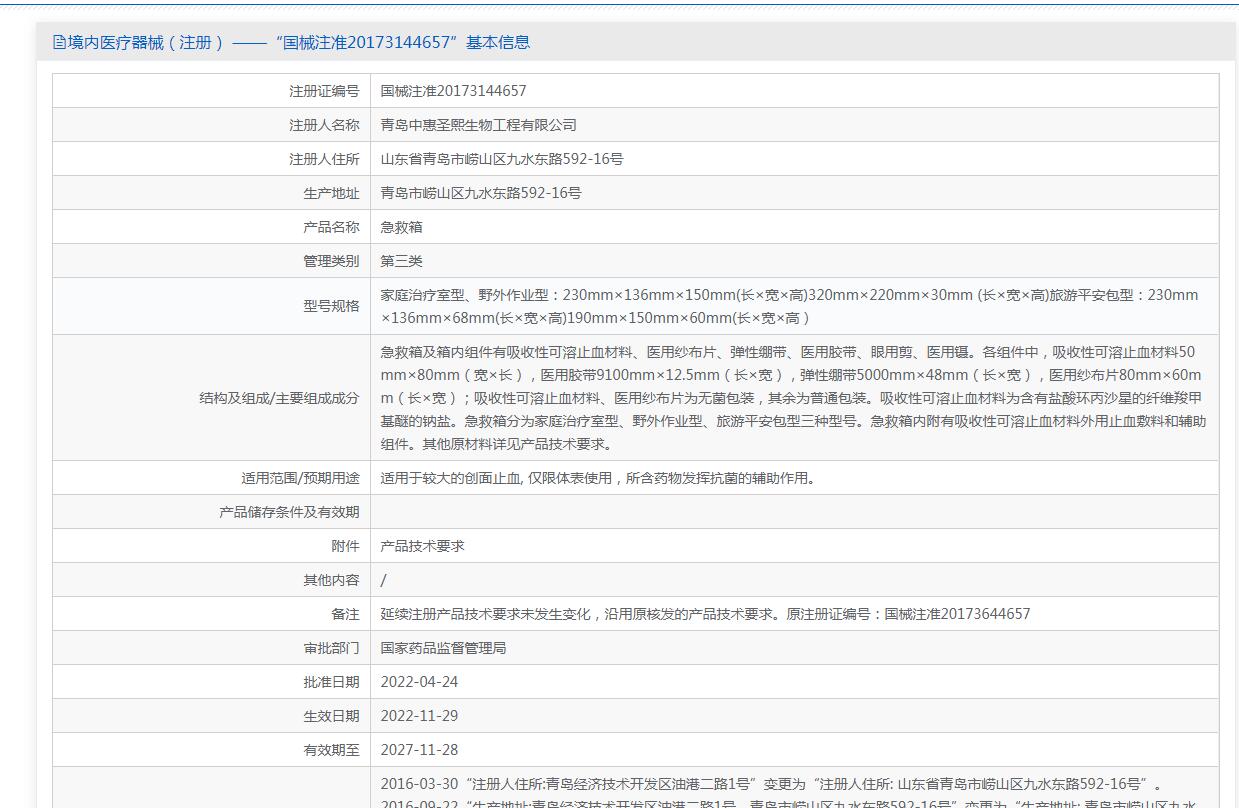Click the document icon beside the page title
Image resolution: width=1239 pixels, height=808 pixels.
[x=59, y=42]
